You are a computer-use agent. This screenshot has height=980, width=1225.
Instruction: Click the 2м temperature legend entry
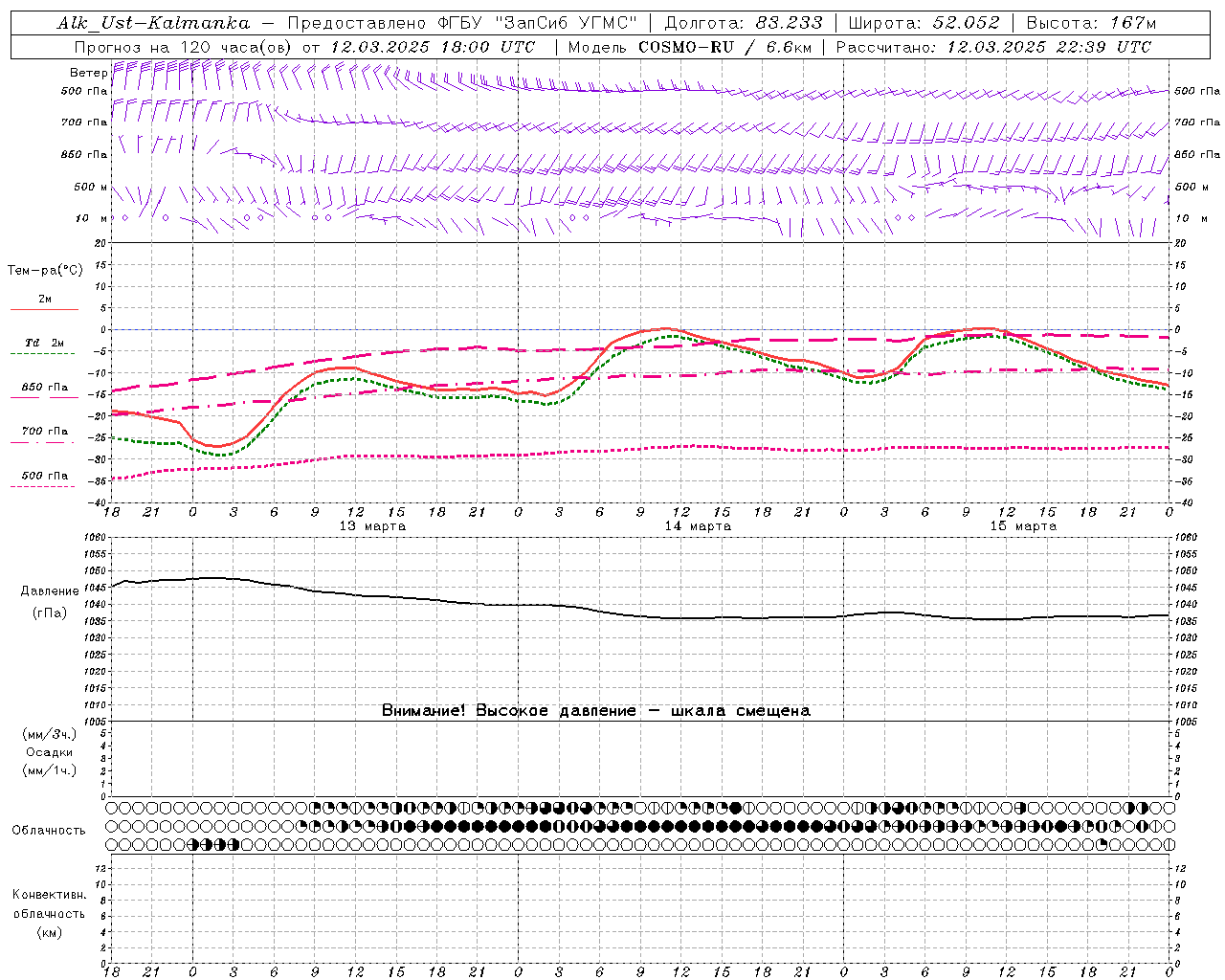(45, 300)
